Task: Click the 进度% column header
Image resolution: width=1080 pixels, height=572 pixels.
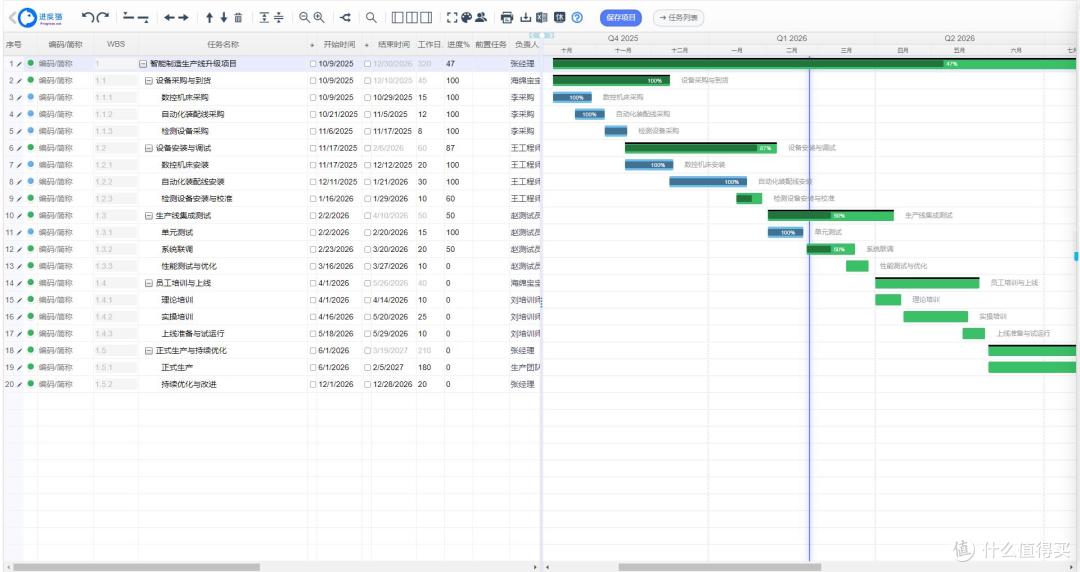Action: coord(458,44)
